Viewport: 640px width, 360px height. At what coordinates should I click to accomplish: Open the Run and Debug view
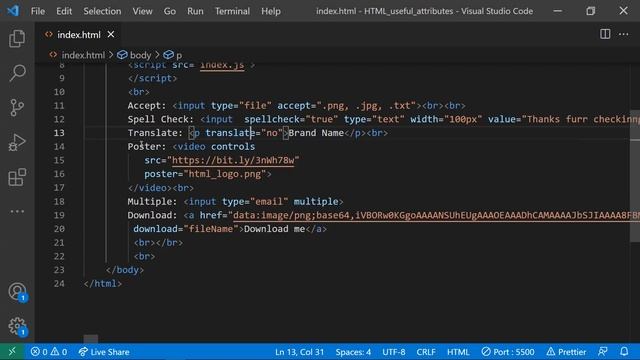tap(17, 142)
